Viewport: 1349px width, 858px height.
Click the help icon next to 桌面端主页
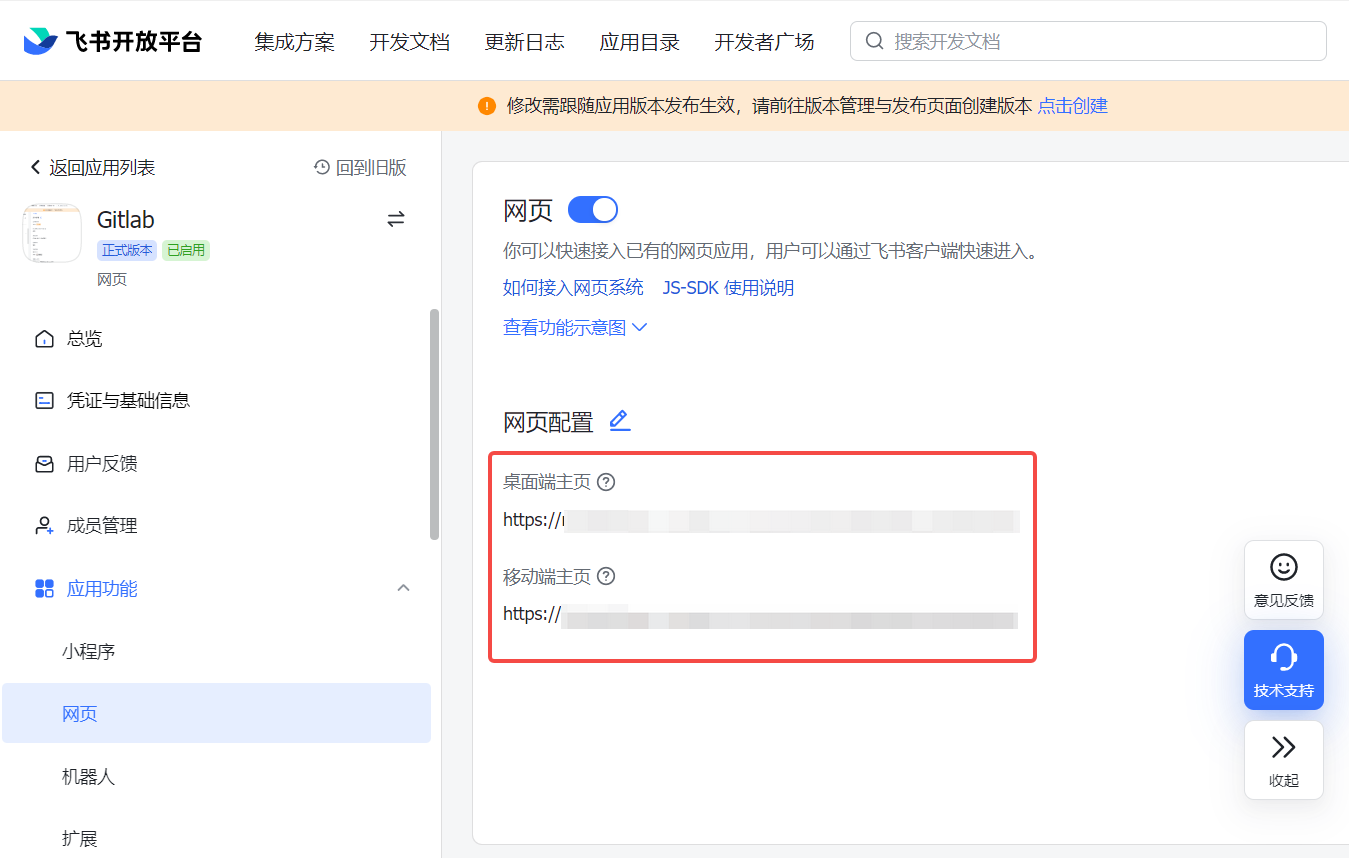coord(606,482)
